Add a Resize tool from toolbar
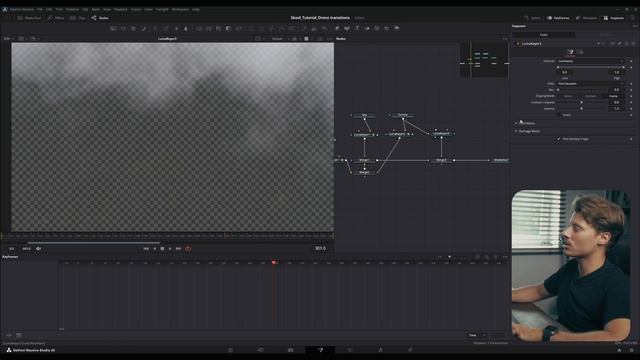The height and width of the screenshot is (360, 640). pos(229,29)
